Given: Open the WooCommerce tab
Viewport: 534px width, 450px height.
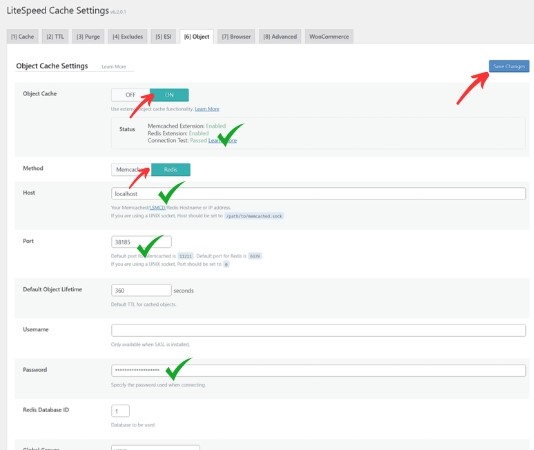Looking at the screenshot, I should click(x=329, y=36).
